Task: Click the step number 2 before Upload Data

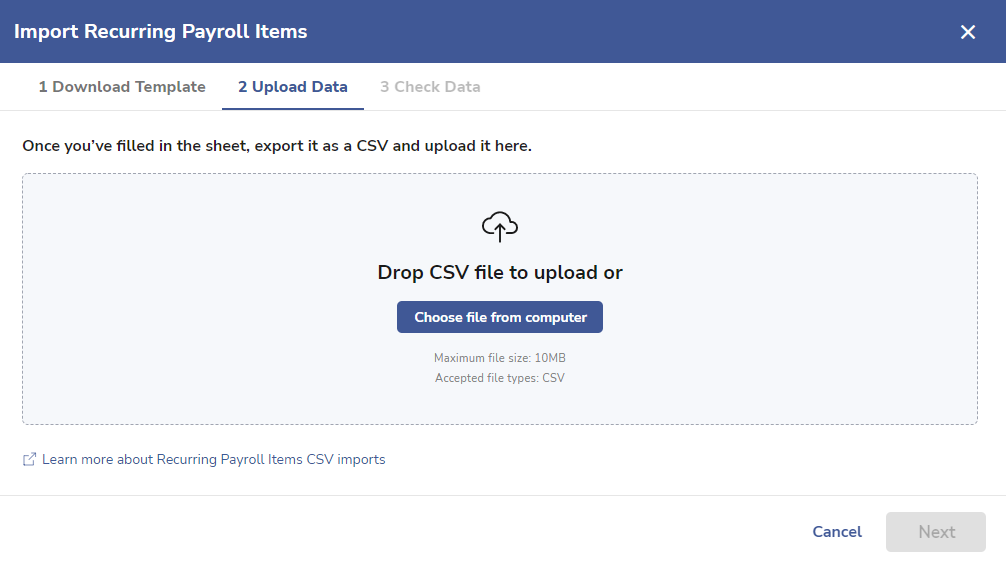Action: tap(243, 87)
